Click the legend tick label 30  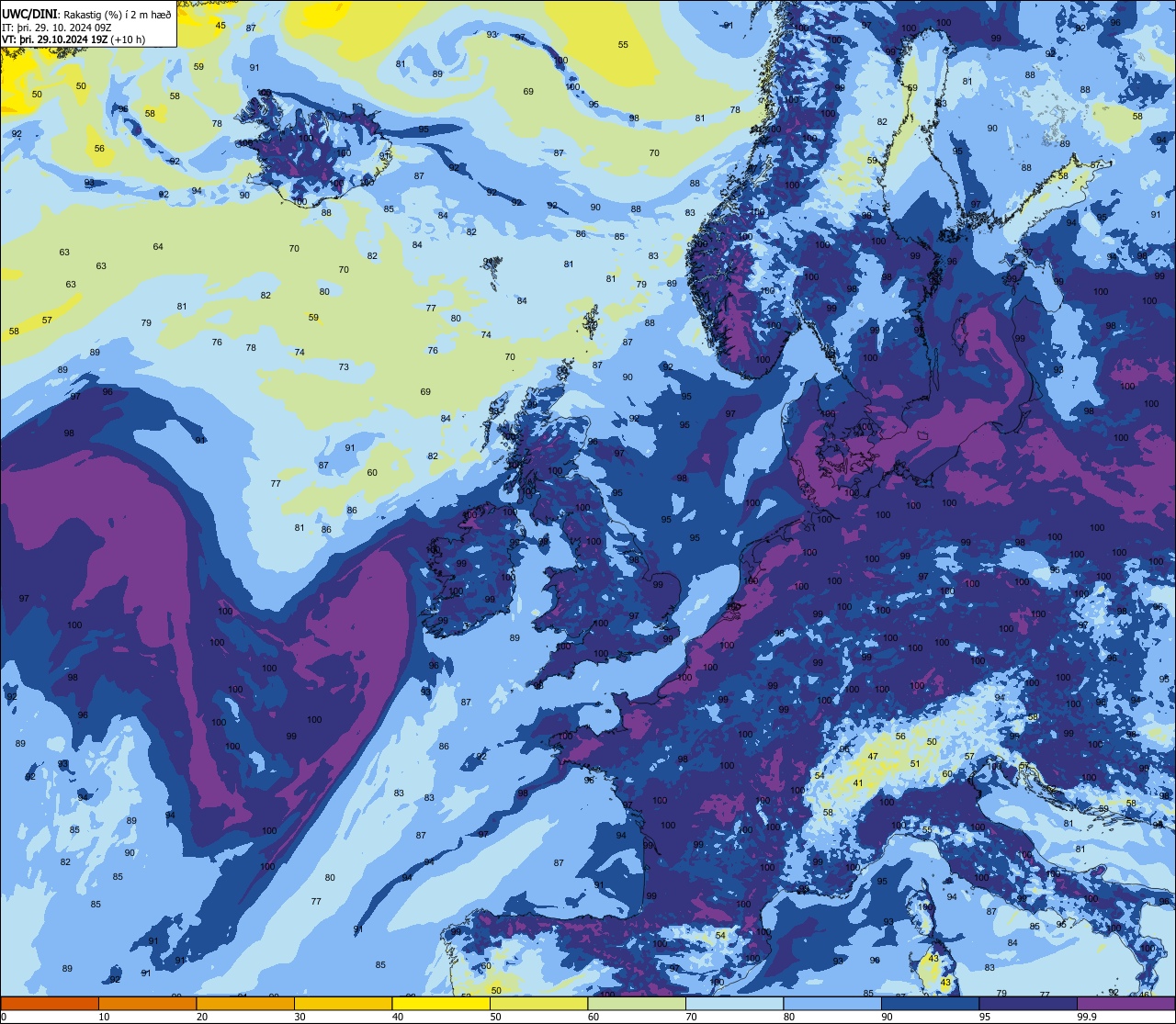[300, 1017]
